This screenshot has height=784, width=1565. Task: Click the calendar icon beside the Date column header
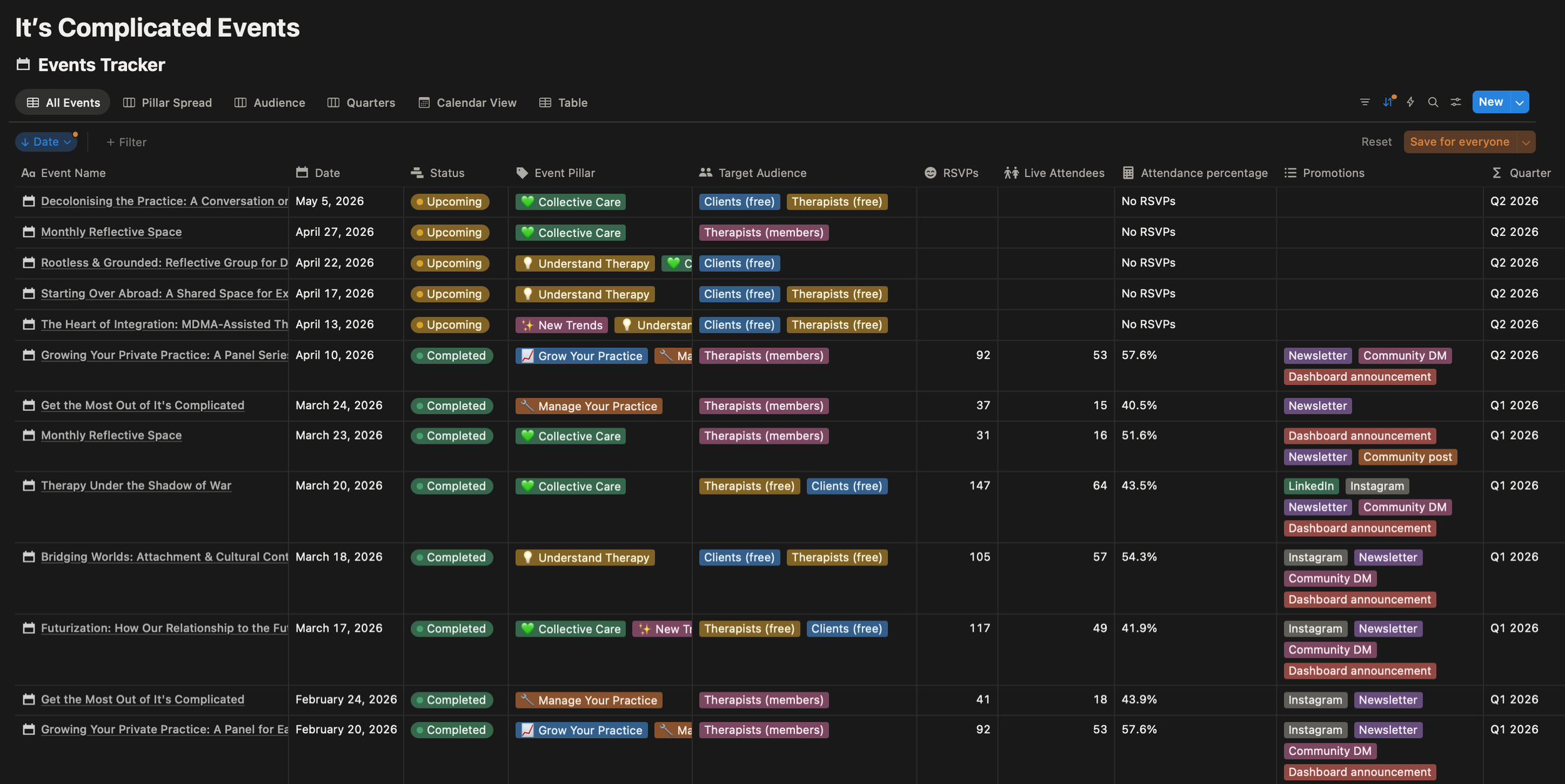302,173
